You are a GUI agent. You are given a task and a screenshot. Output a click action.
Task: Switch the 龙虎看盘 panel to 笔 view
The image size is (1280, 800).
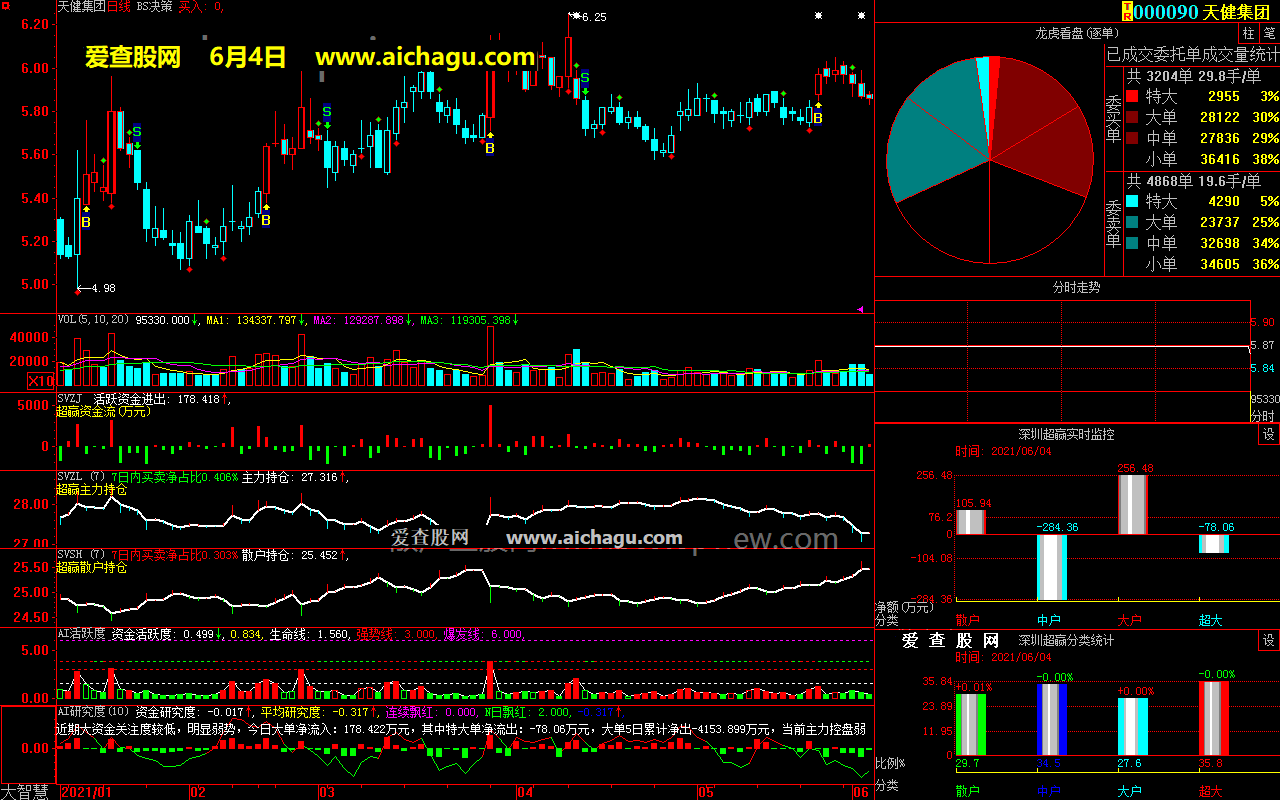tap(1268, 33)
